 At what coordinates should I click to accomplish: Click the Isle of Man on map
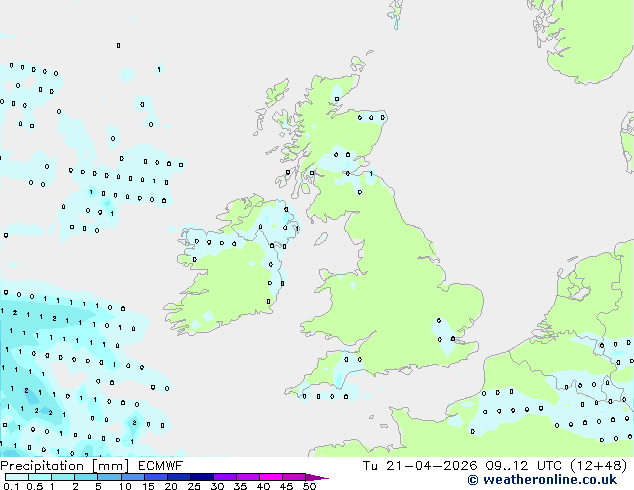tap(321, 239)
